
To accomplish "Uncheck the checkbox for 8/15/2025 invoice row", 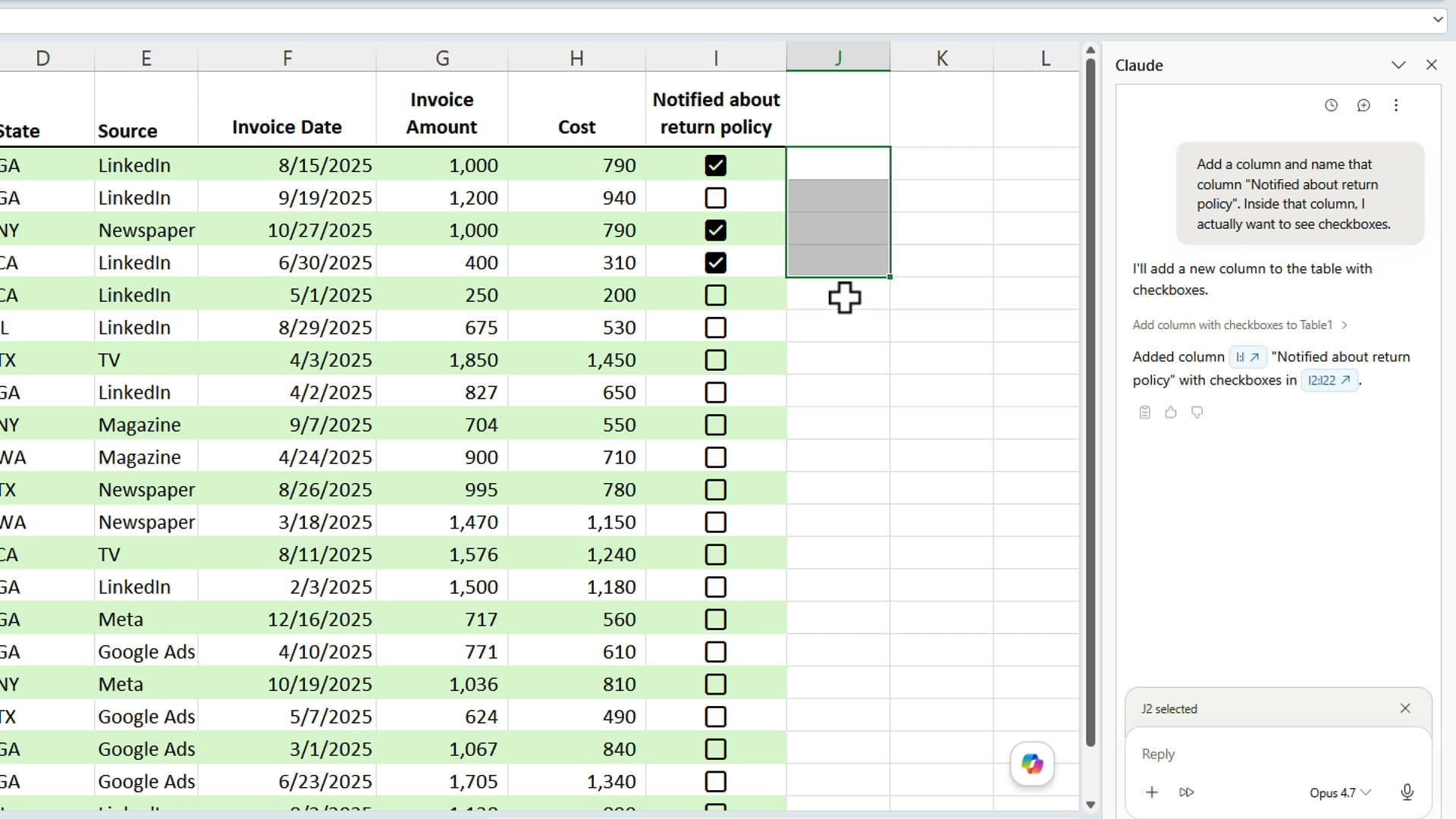I will tap(715, 165).
